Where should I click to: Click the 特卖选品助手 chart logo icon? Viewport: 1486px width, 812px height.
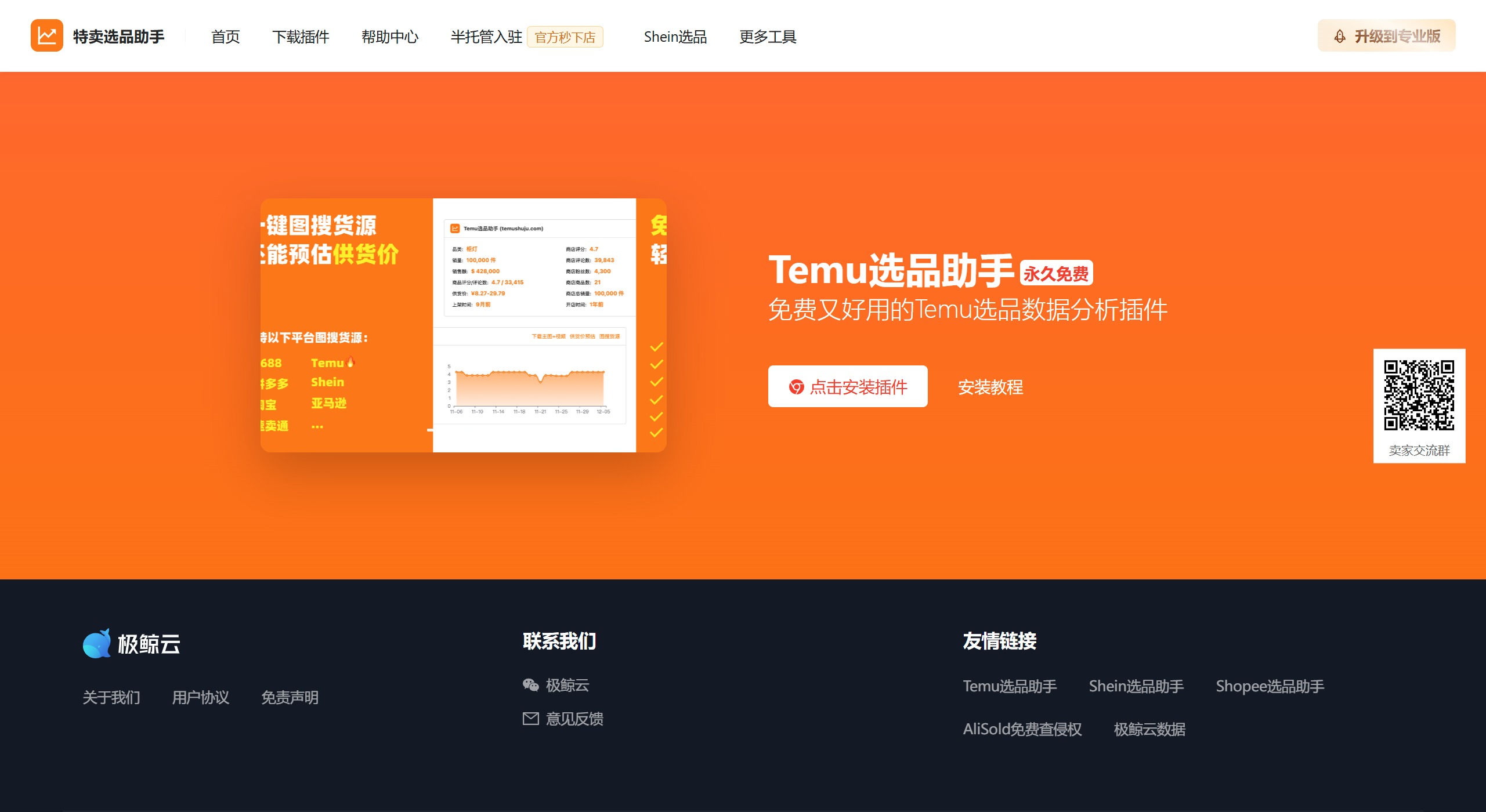point(47,36)
